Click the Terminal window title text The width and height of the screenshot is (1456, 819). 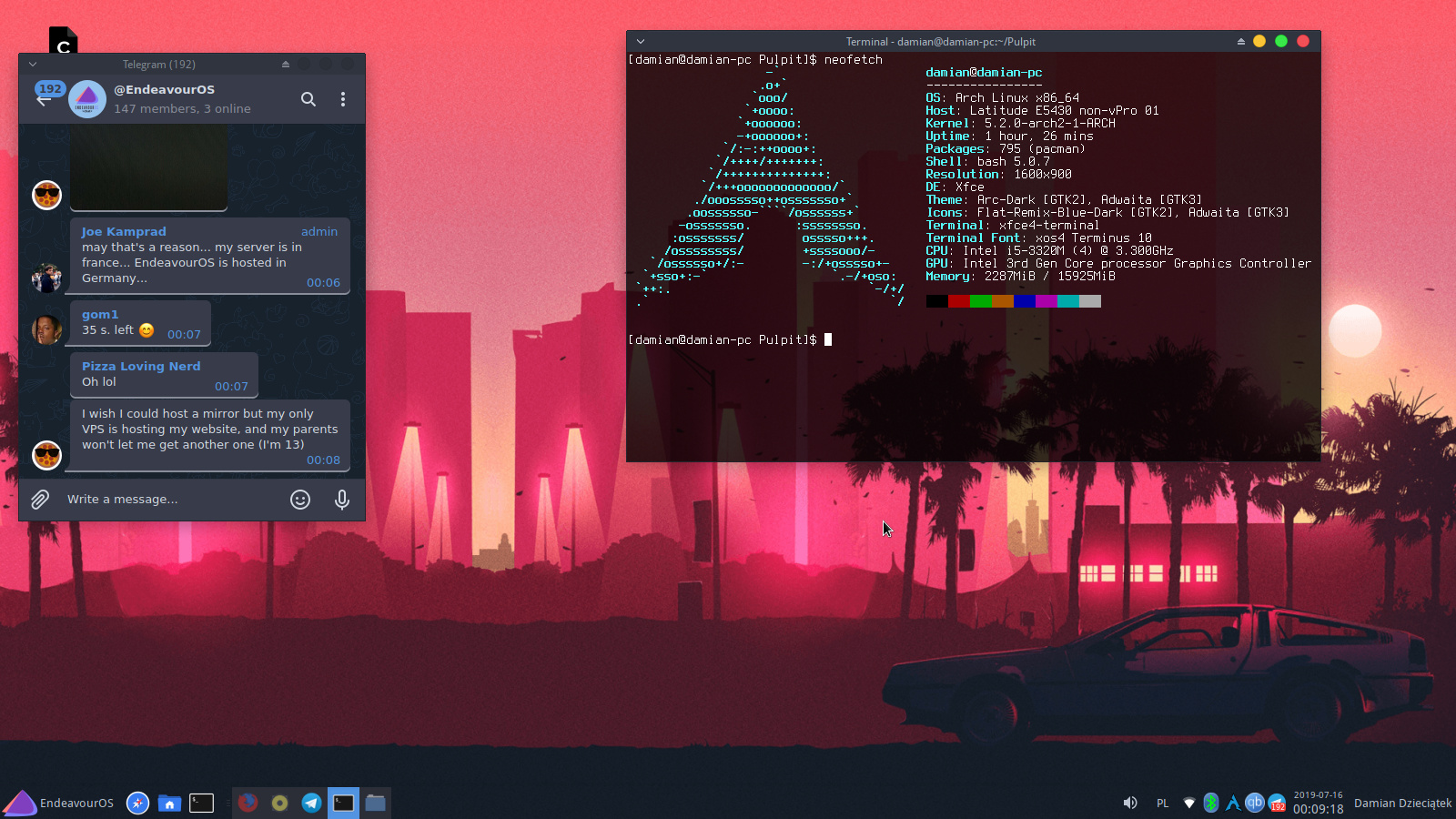(941, 42)
